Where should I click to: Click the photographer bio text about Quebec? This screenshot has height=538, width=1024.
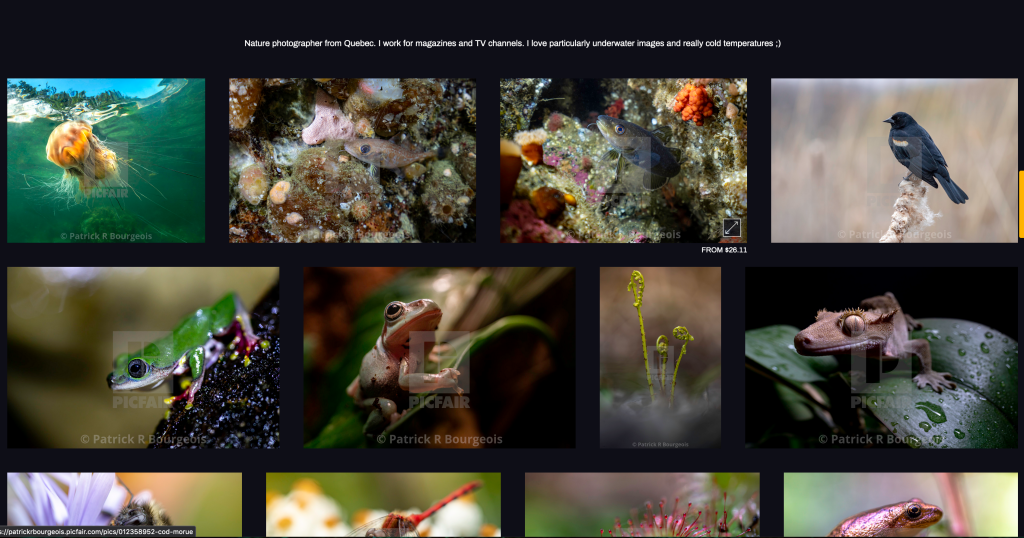click(512, 43)
